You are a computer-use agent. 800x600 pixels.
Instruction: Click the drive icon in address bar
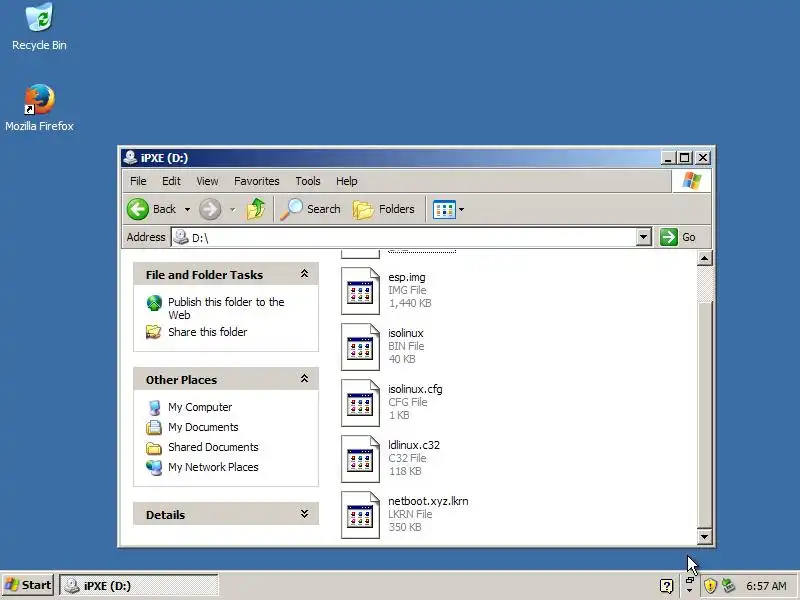pos(181,237)
